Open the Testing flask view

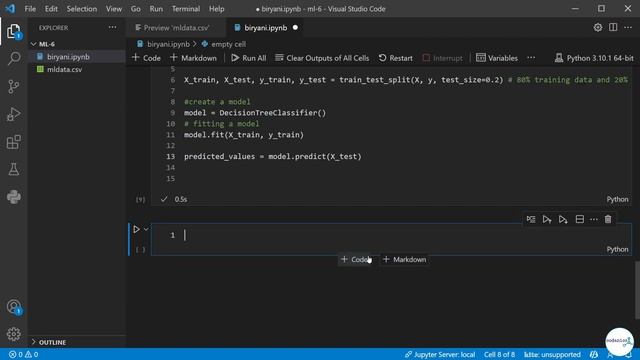click(13, 169)
